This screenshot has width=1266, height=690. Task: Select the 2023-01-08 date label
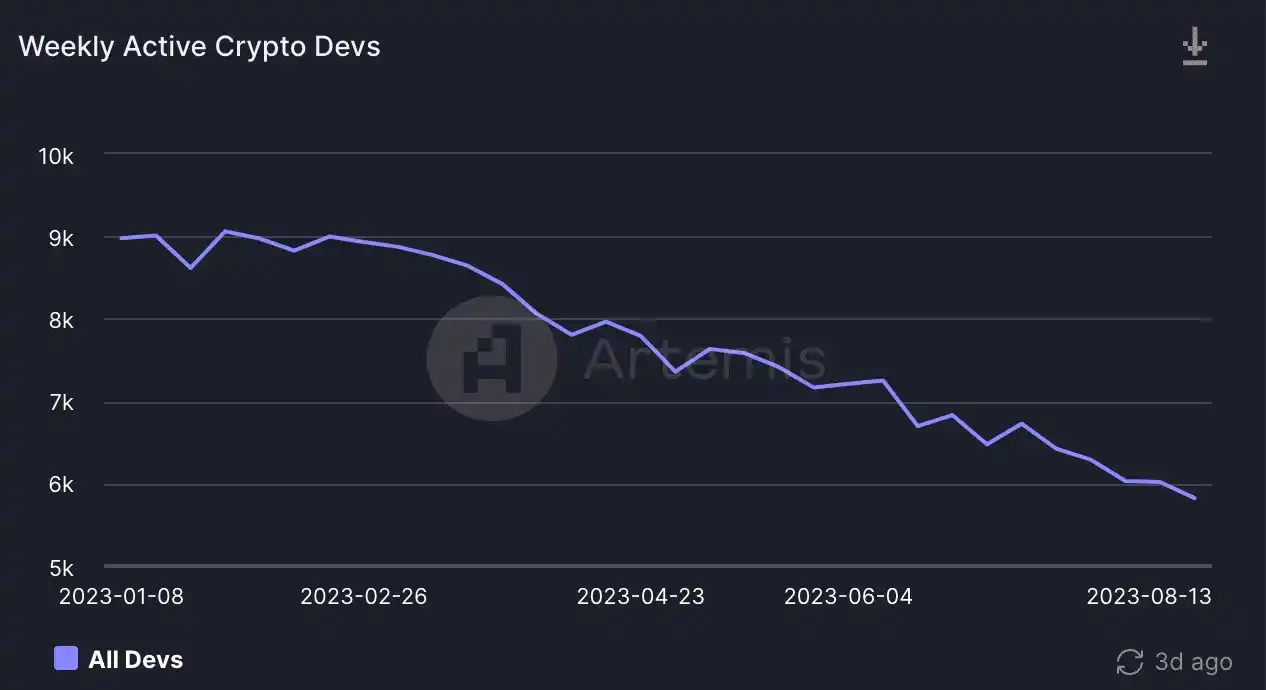[x=121, y=597]
